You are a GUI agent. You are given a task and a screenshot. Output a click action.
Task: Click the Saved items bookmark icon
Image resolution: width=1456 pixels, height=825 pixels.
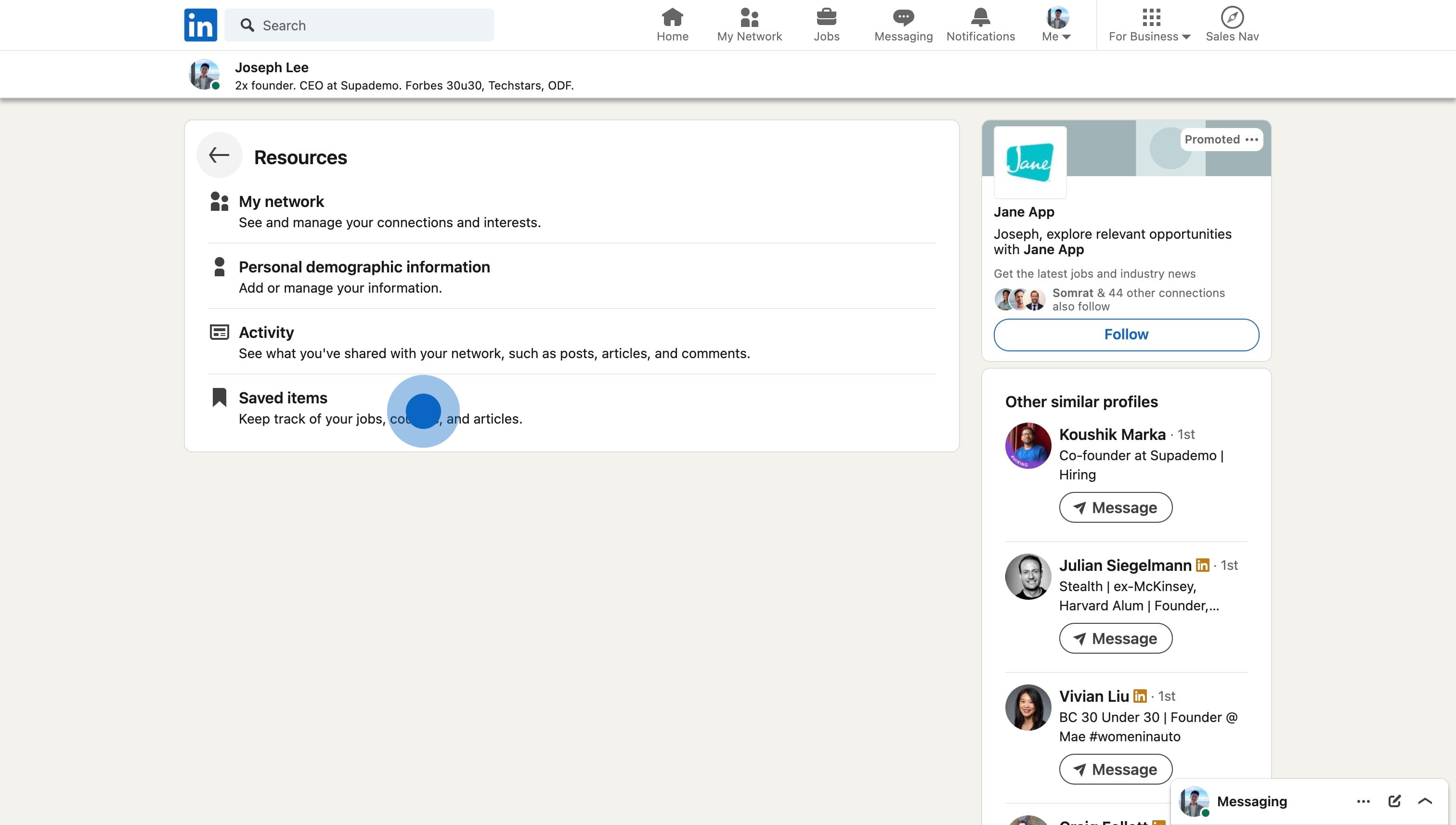220,397
